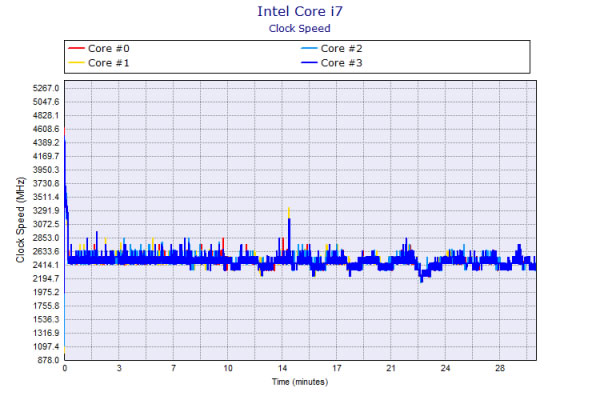Click the yellow Core #1 color line

pyautogui.click(x=76, y=63)
